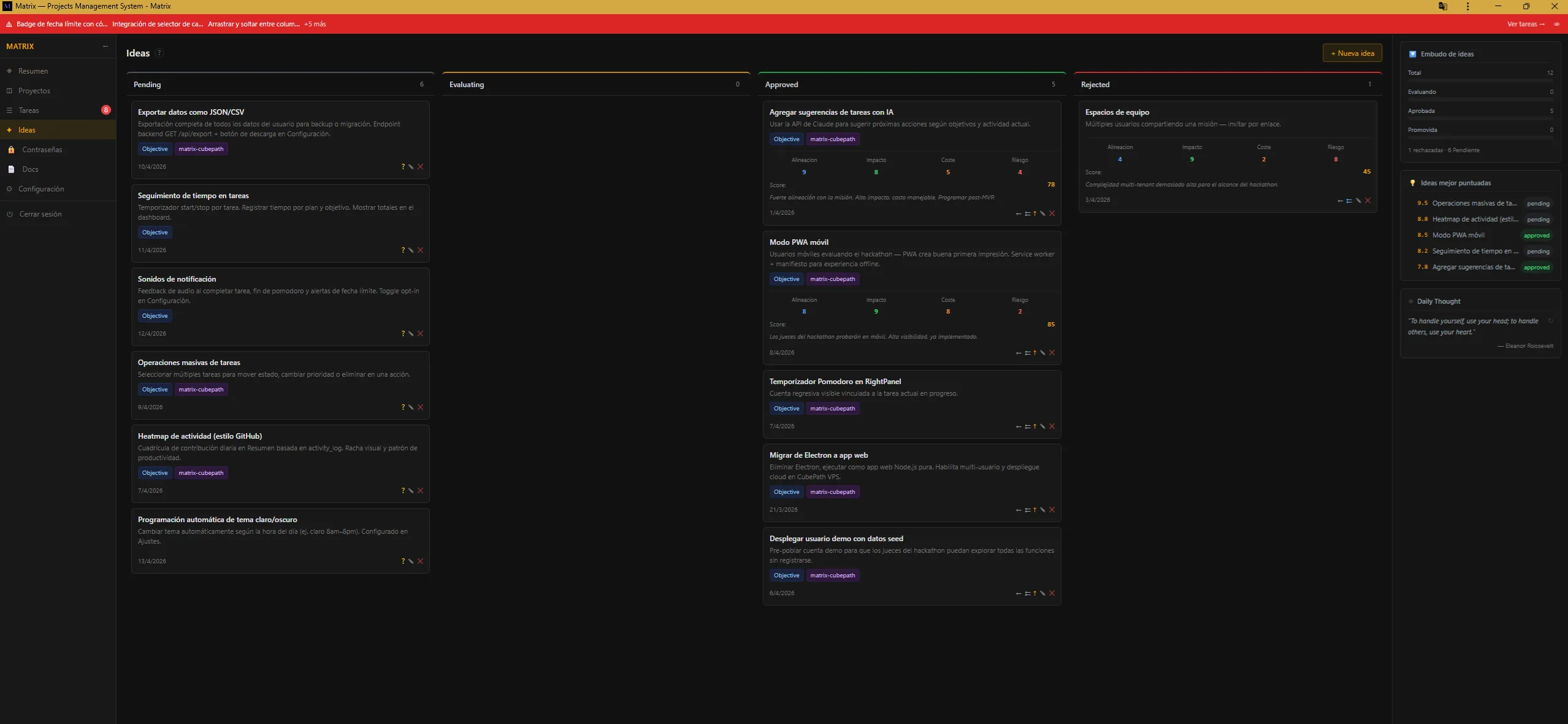The image size is (1568, 724).
Task: Select the 'Operaciones masivas de tareas' idea card
Action: point(280,385)
